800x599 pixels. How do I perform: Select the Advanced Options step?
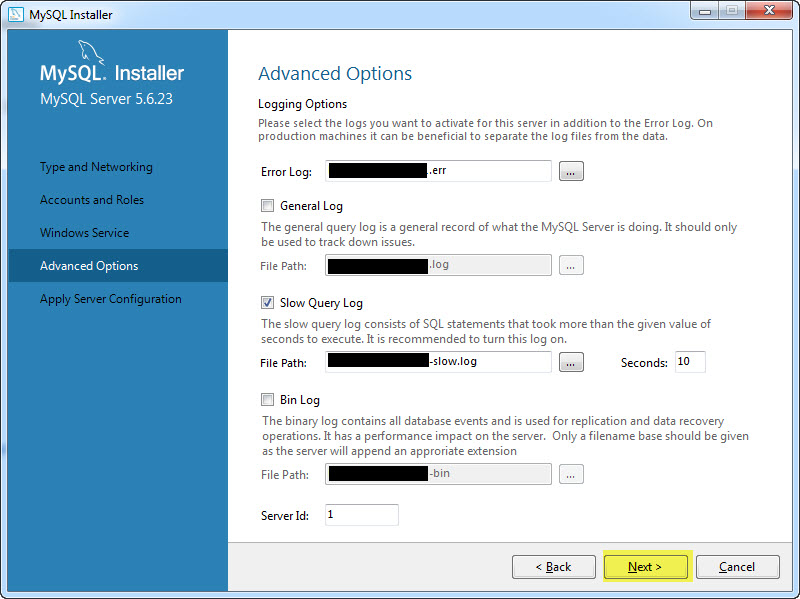pyautogui.click(x=118, y=266)
